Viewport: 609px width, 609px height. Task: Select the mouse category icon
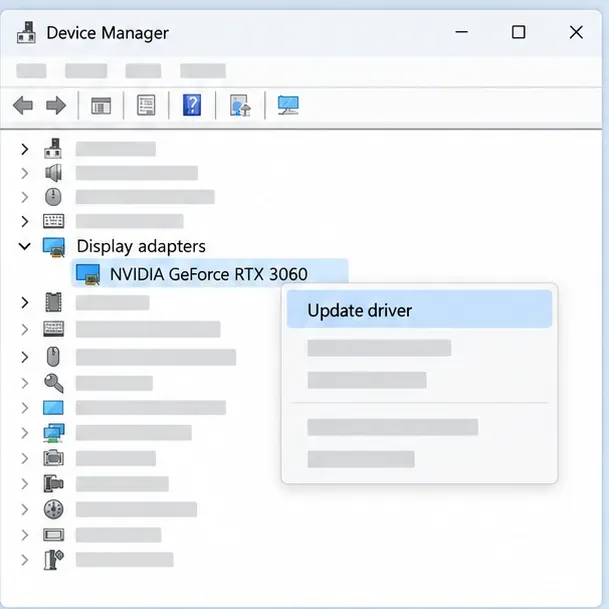tap(53, 357)
